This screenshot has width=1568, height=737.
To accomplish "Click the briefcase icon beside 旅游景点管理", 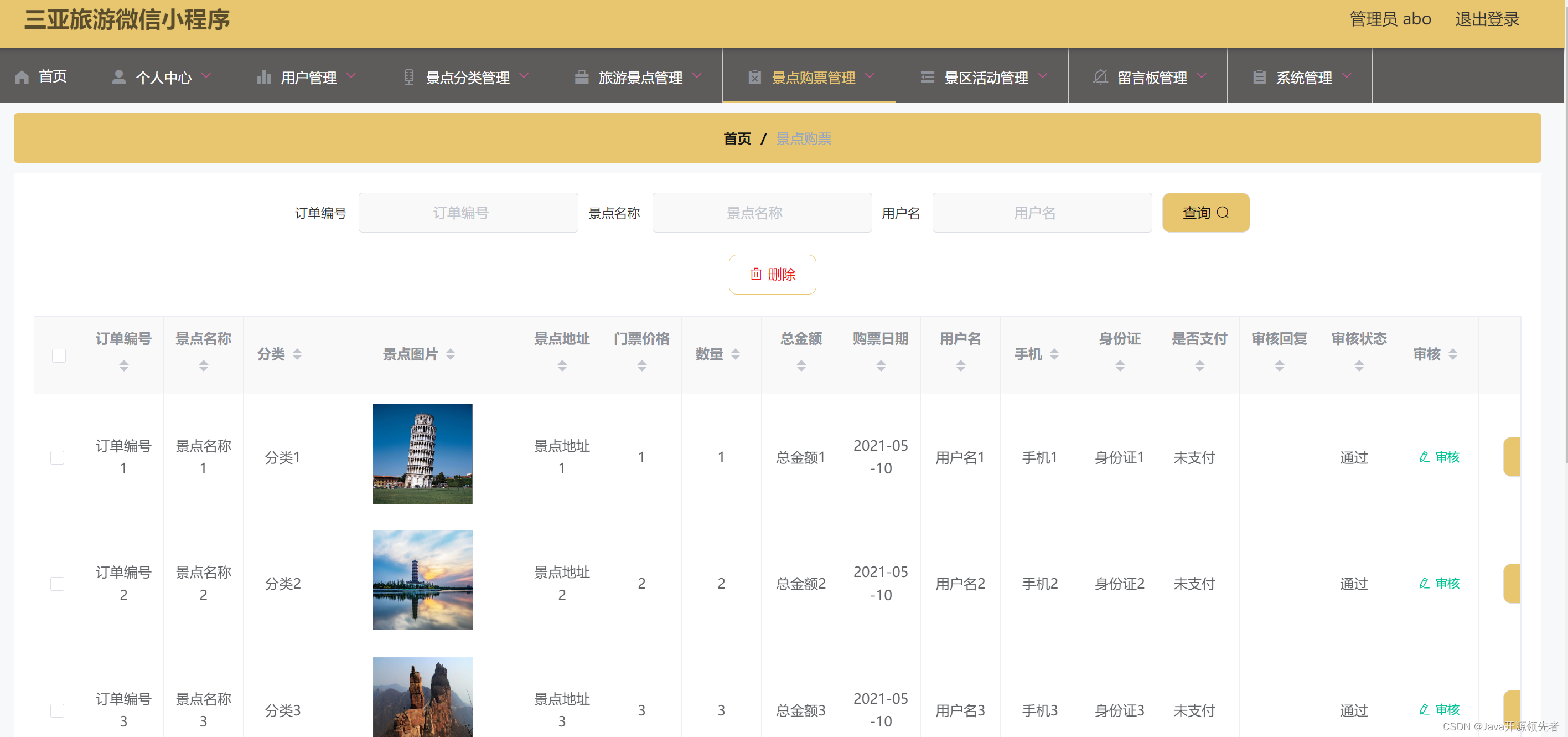I will tap(581, 77).
